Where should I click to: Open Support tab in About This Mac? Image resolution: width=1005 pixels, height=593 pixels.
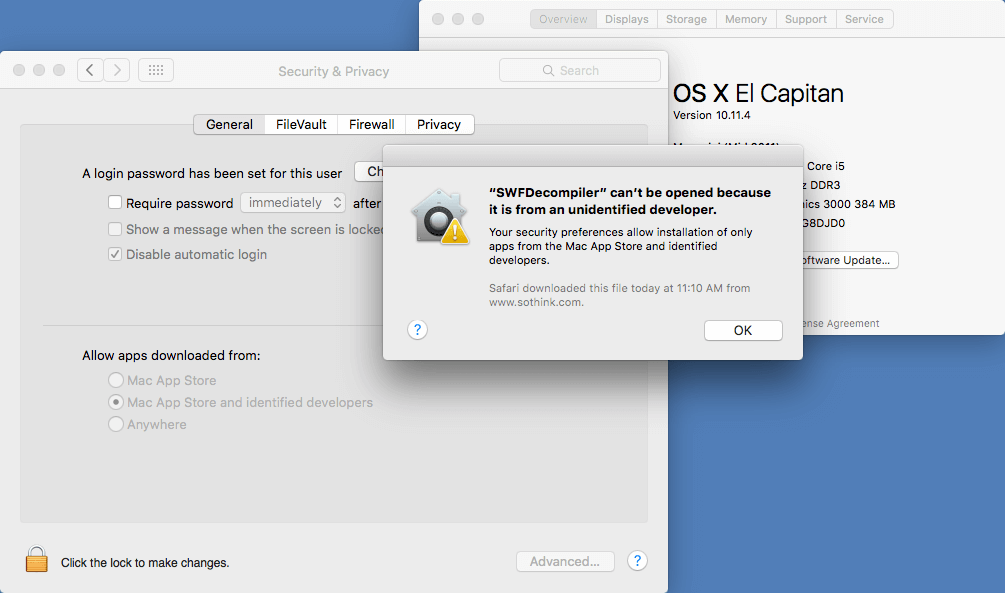[x=806, y=19]
